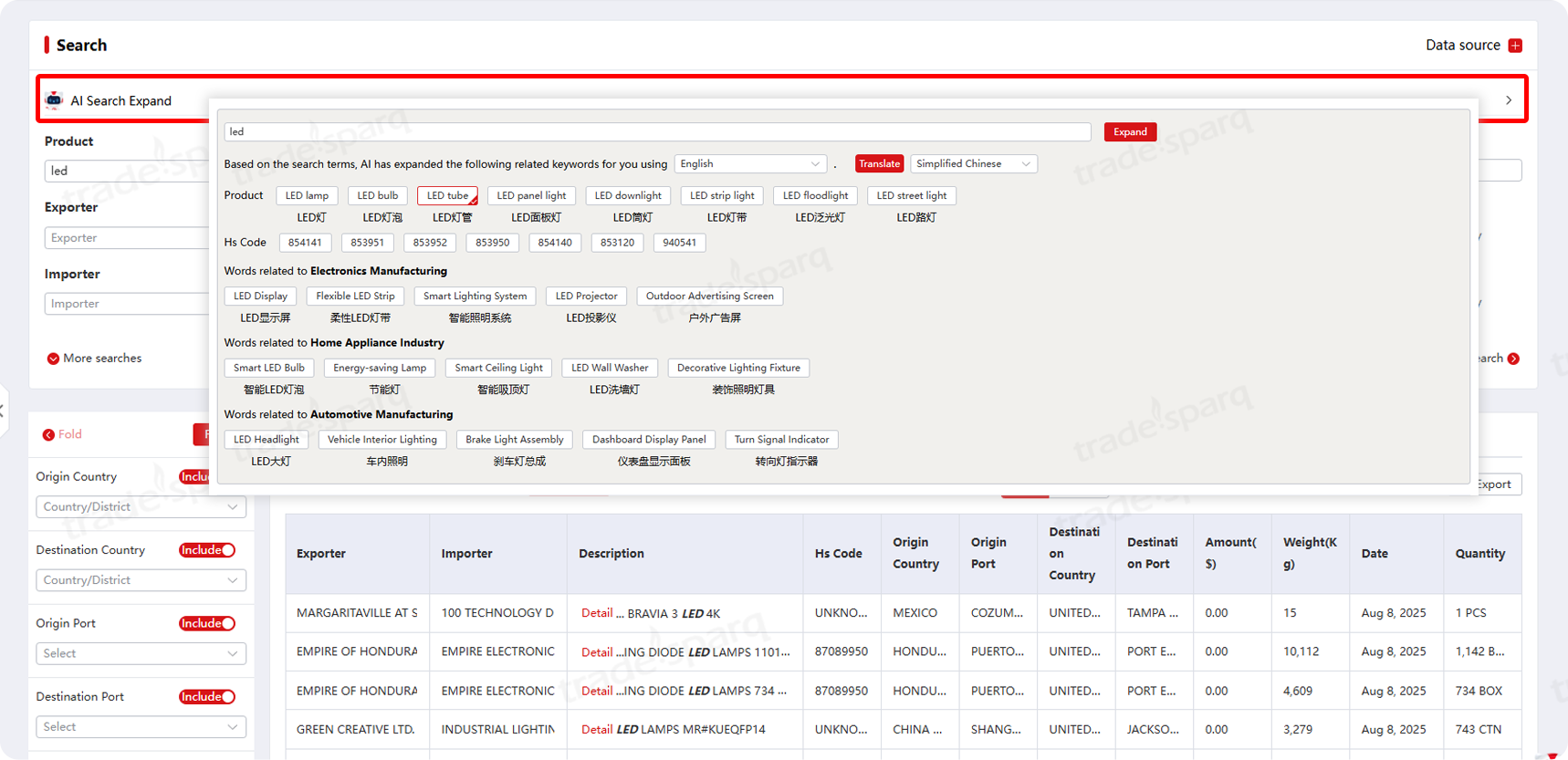
Task: Click the red Data source plus icon
Action: coord(1515,46)
